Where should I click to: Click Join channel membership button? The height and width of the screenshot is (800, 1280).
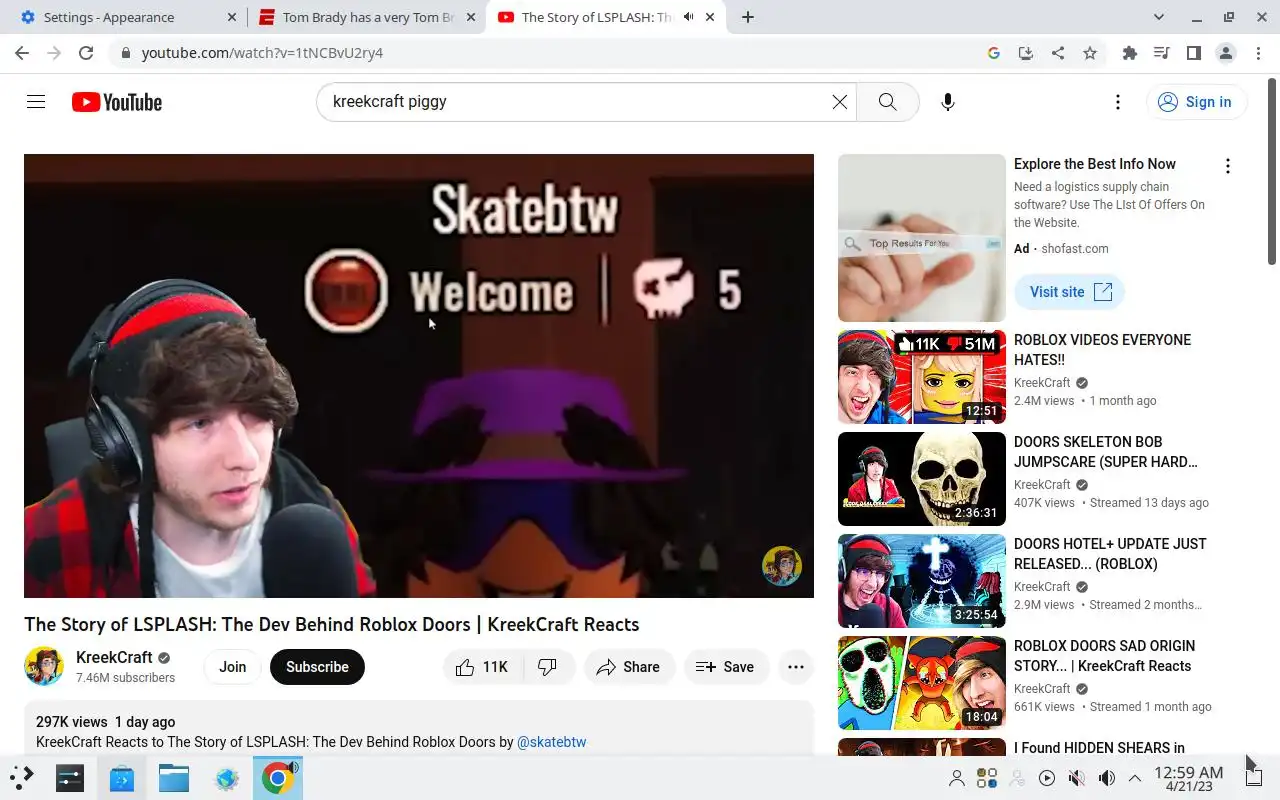(x=233, y=667)
